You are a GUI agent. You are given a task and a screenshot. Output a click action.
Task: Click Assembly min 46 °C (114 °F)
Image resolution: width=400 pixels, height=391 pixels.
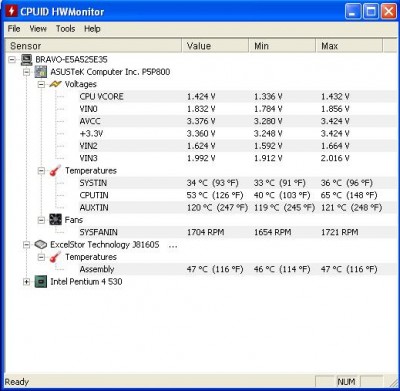point(282,269)
